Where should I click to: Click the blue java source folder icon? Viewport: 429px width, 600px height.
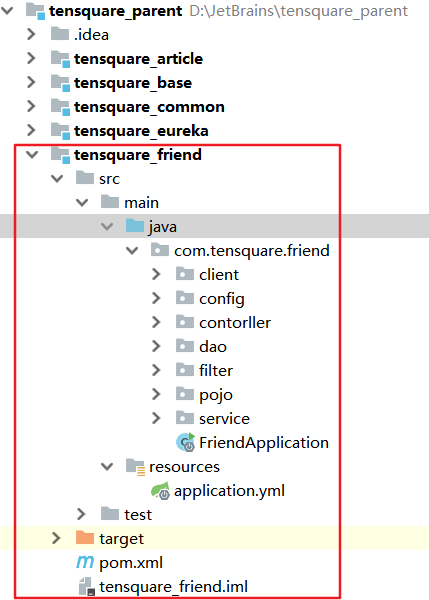135,226
